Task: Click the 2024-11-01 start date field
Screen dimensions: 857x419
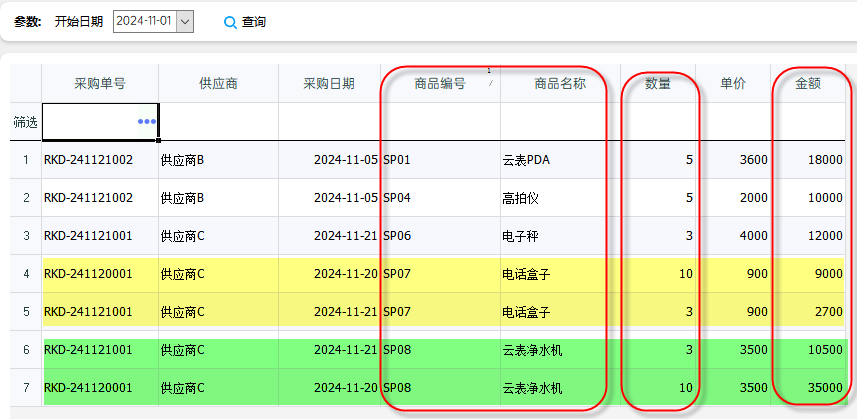Action: pyautogui.click(x=145, y=21)
